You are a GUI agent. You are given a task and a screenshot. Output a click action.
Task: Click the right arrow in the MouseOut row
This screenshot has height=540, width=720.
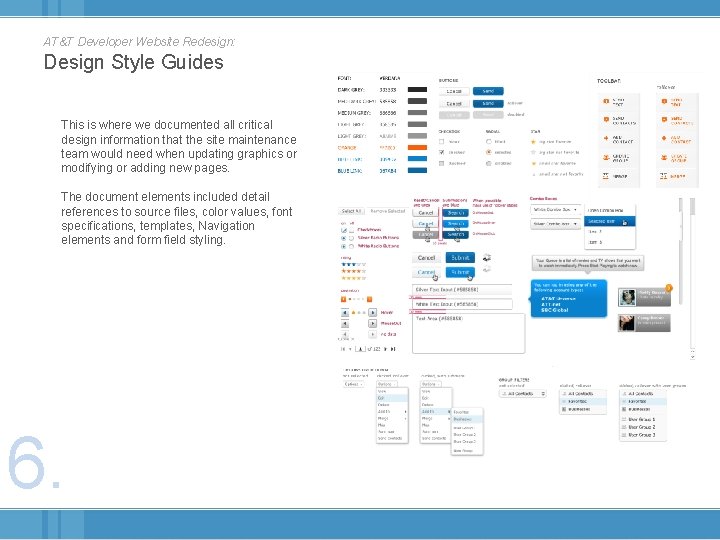(x=372, y=324)
